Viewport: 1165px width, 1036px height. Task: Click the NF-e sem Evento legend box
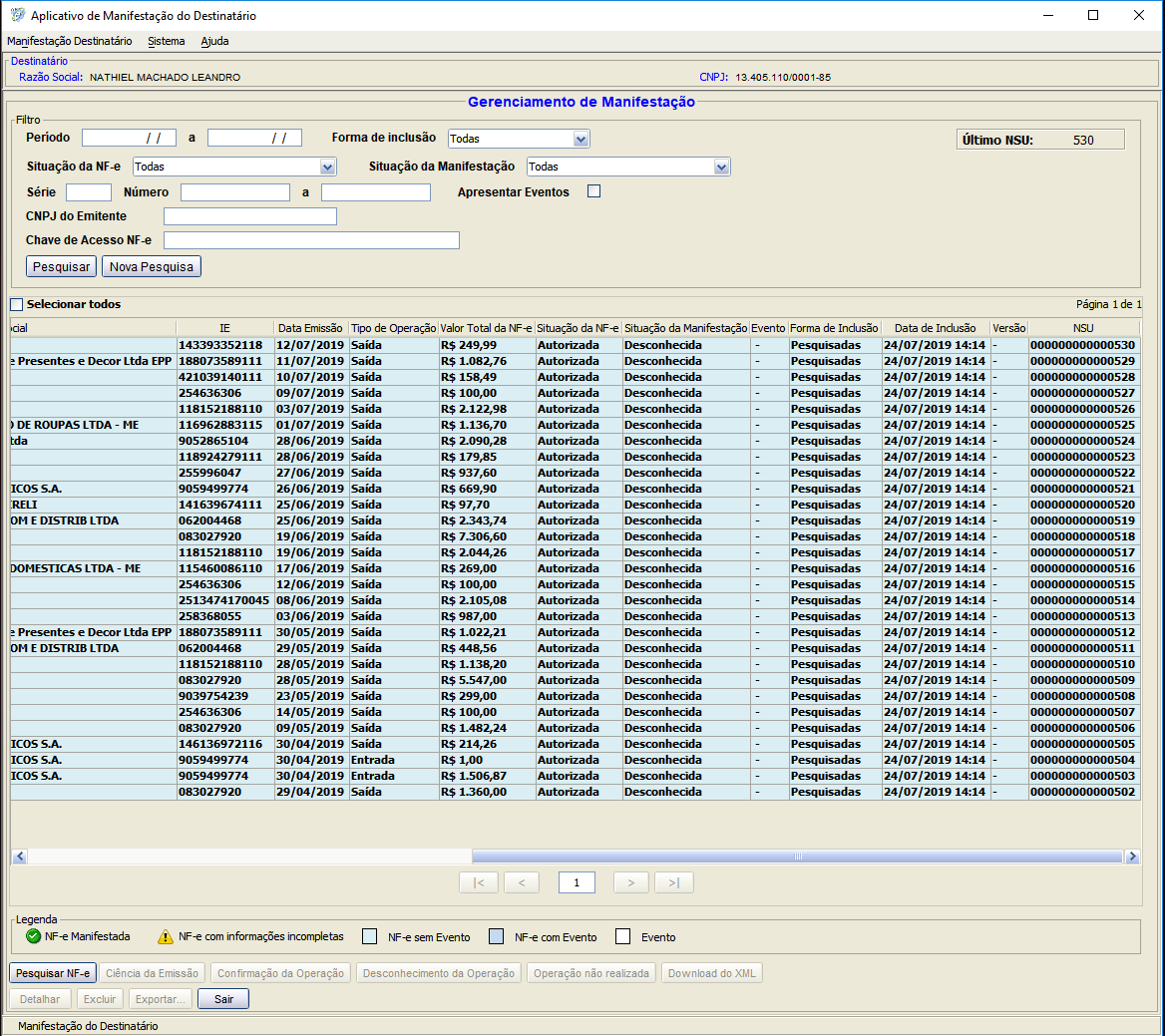(x=369, y=936)
